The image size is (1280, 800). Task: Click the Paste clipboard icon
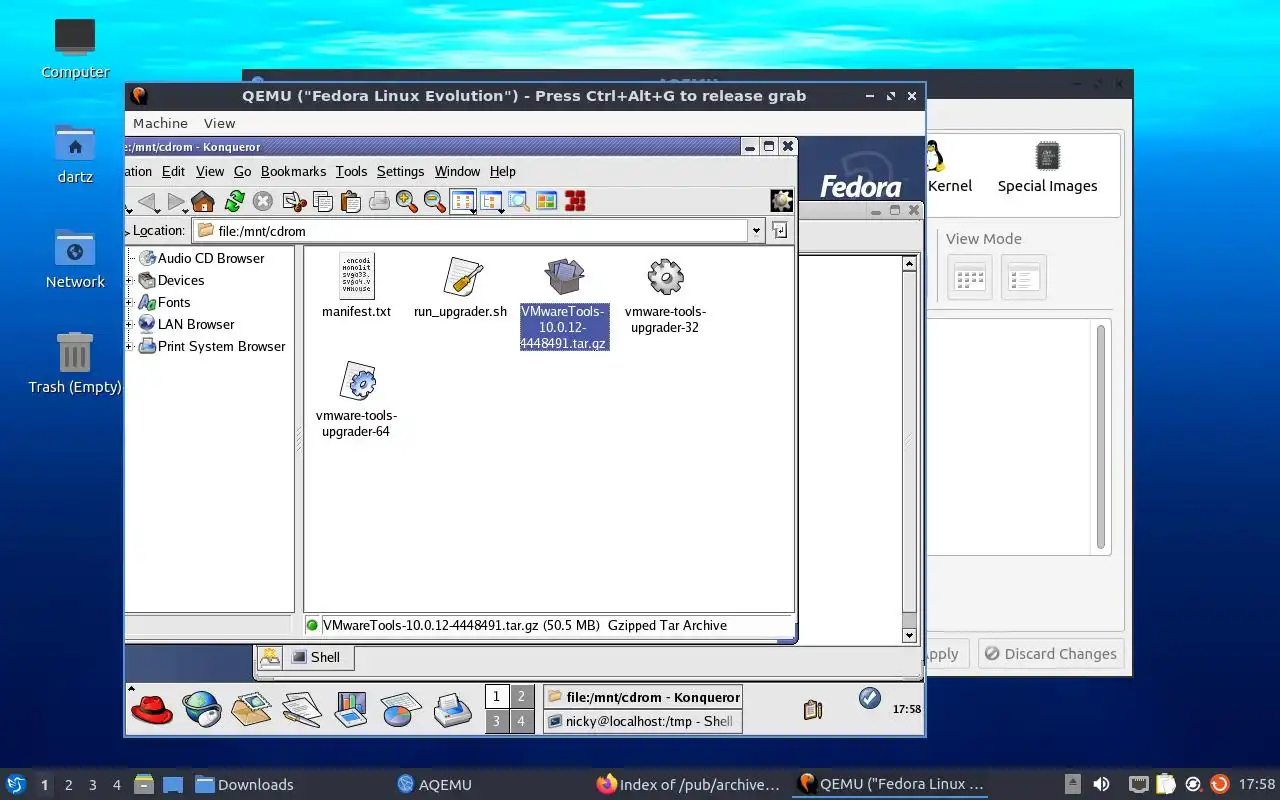(351, 202)
